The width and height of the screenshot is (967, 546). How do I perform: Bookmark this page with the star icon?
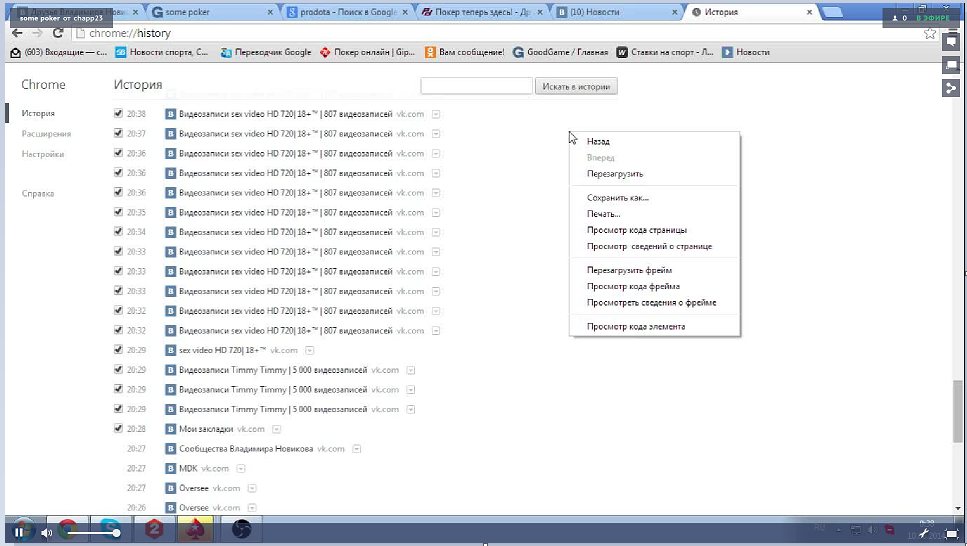click(930, 33)
